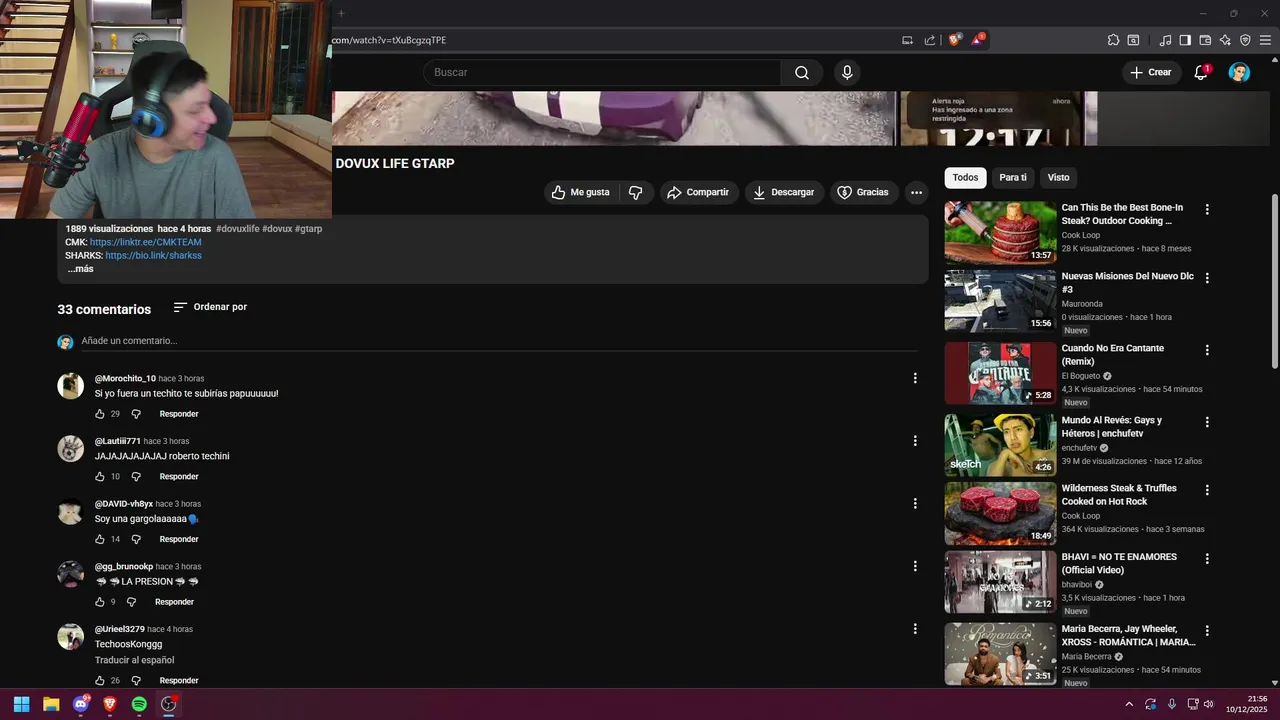Screen dimensions: 1280x720
Task: Open the Brave VPN shield icon
Action: point(1245,40)
